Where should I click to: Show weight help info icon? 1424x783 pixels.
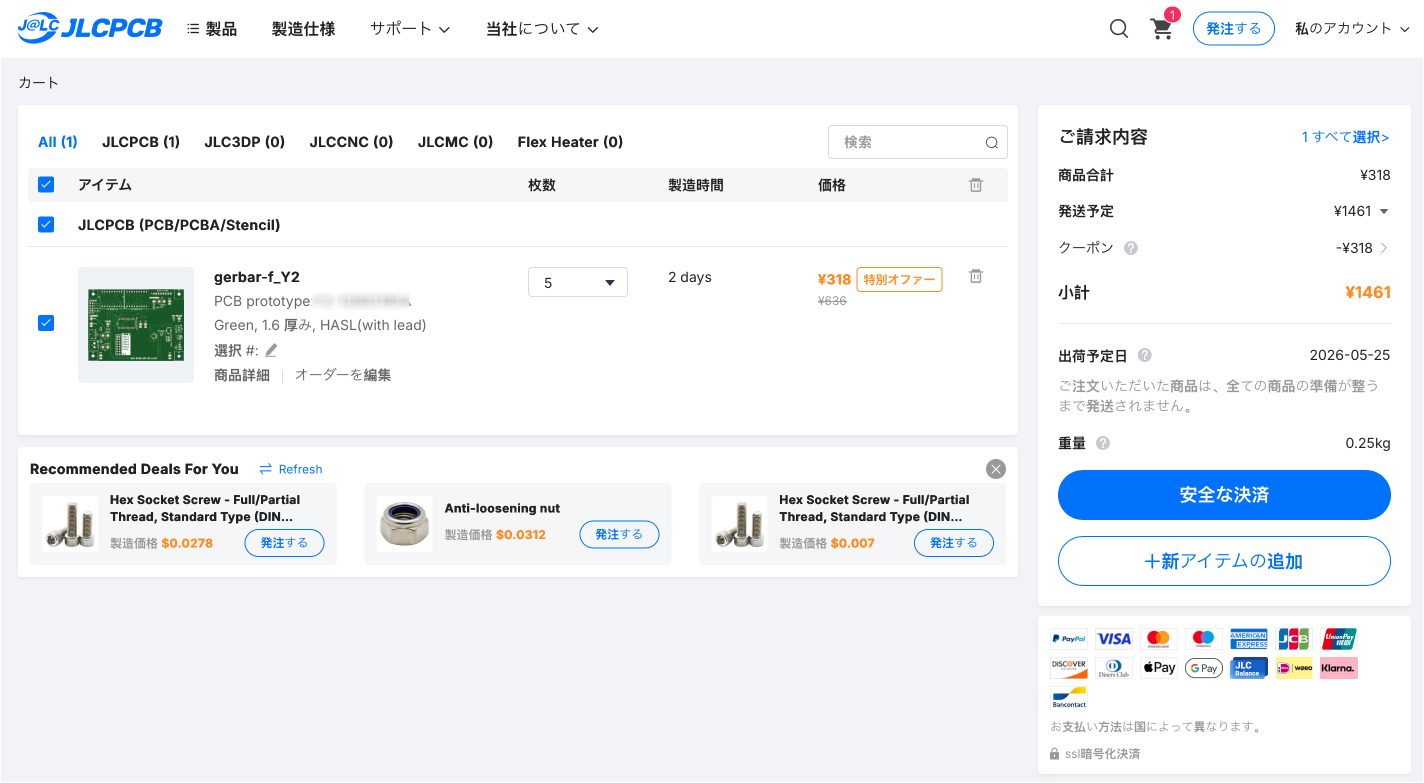pyautogui.click(x=1103, y=443)
